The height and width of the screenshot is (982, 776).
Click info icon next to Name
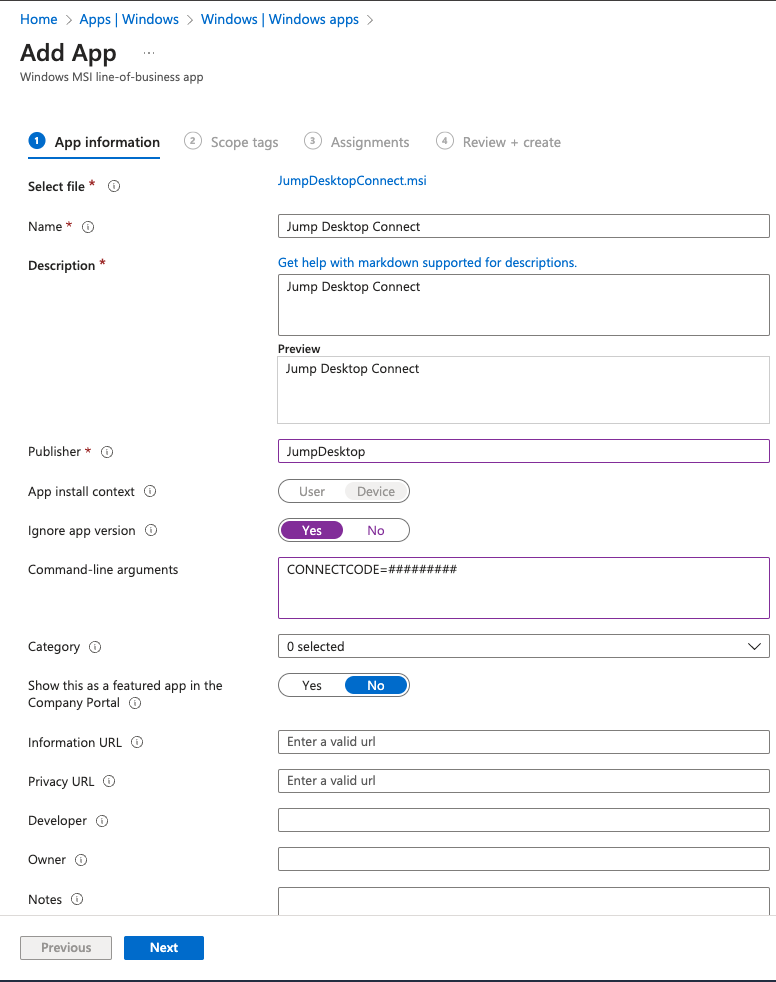[x=88, y=227]
